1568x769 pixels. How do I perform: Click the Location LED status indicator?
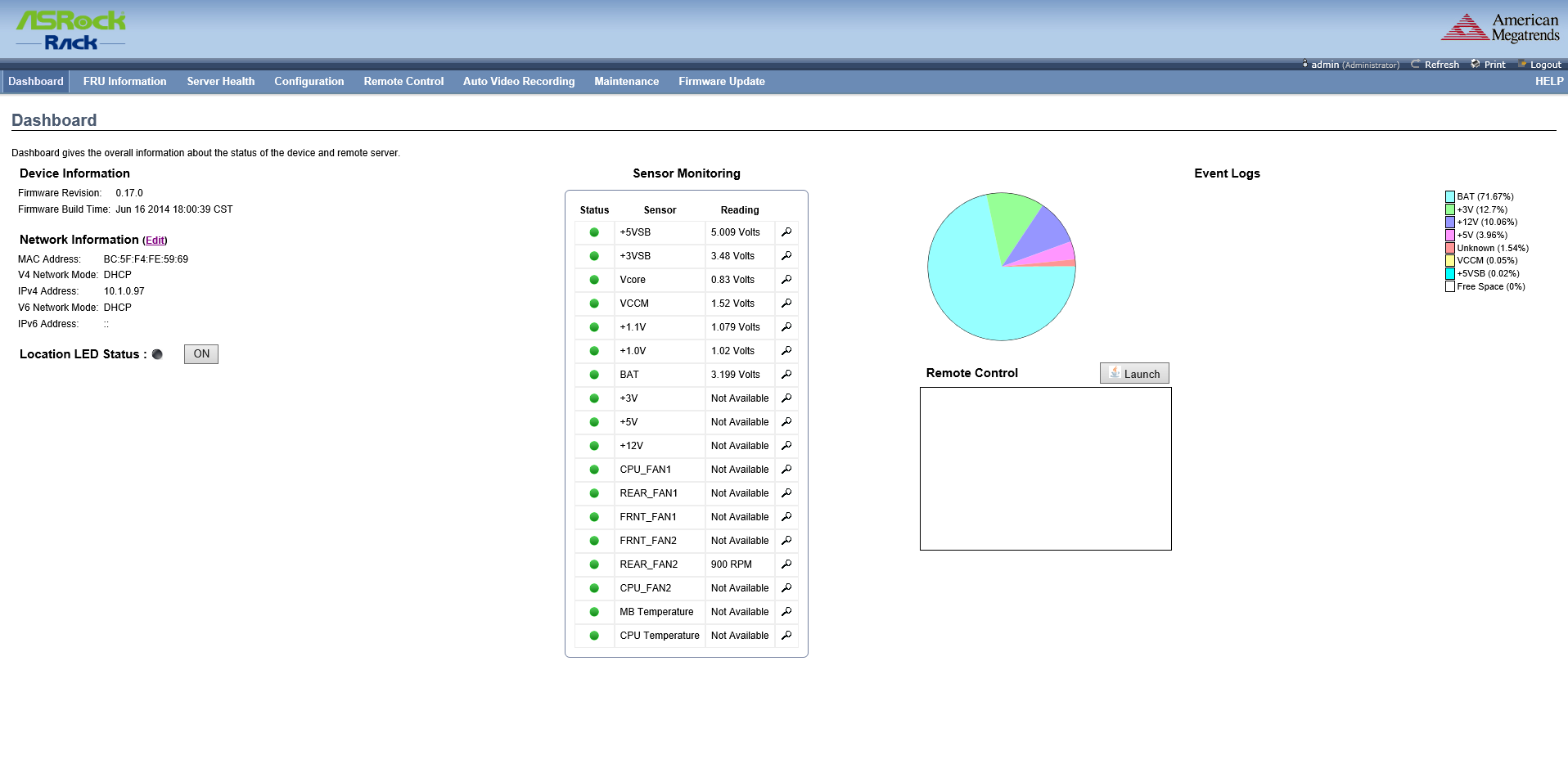[x=157, y=354]
